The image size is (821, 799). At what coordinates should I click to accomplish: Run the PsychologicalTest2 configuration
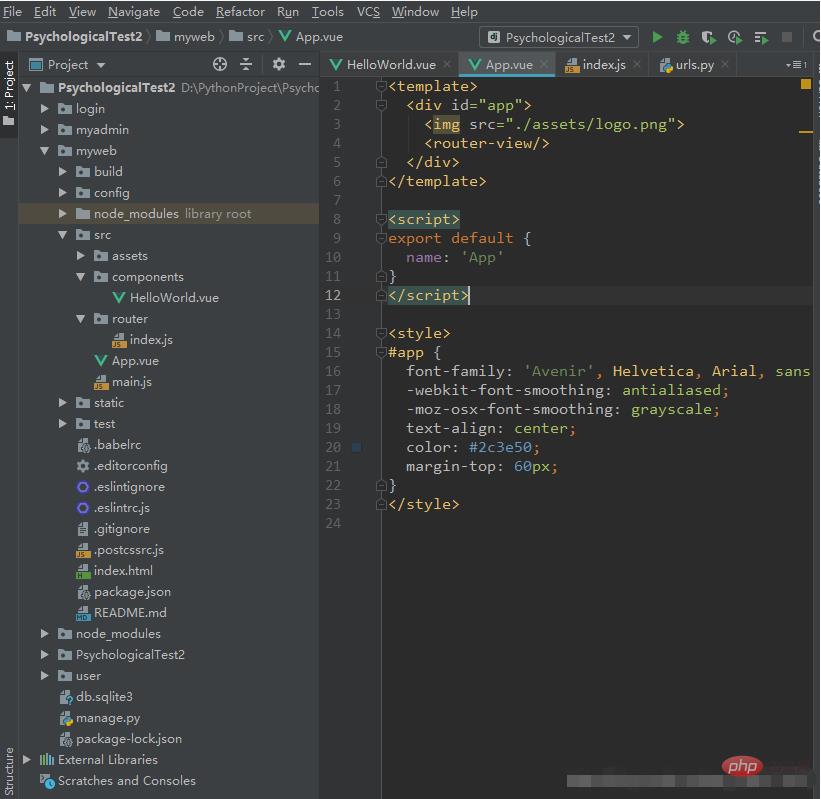657,37
